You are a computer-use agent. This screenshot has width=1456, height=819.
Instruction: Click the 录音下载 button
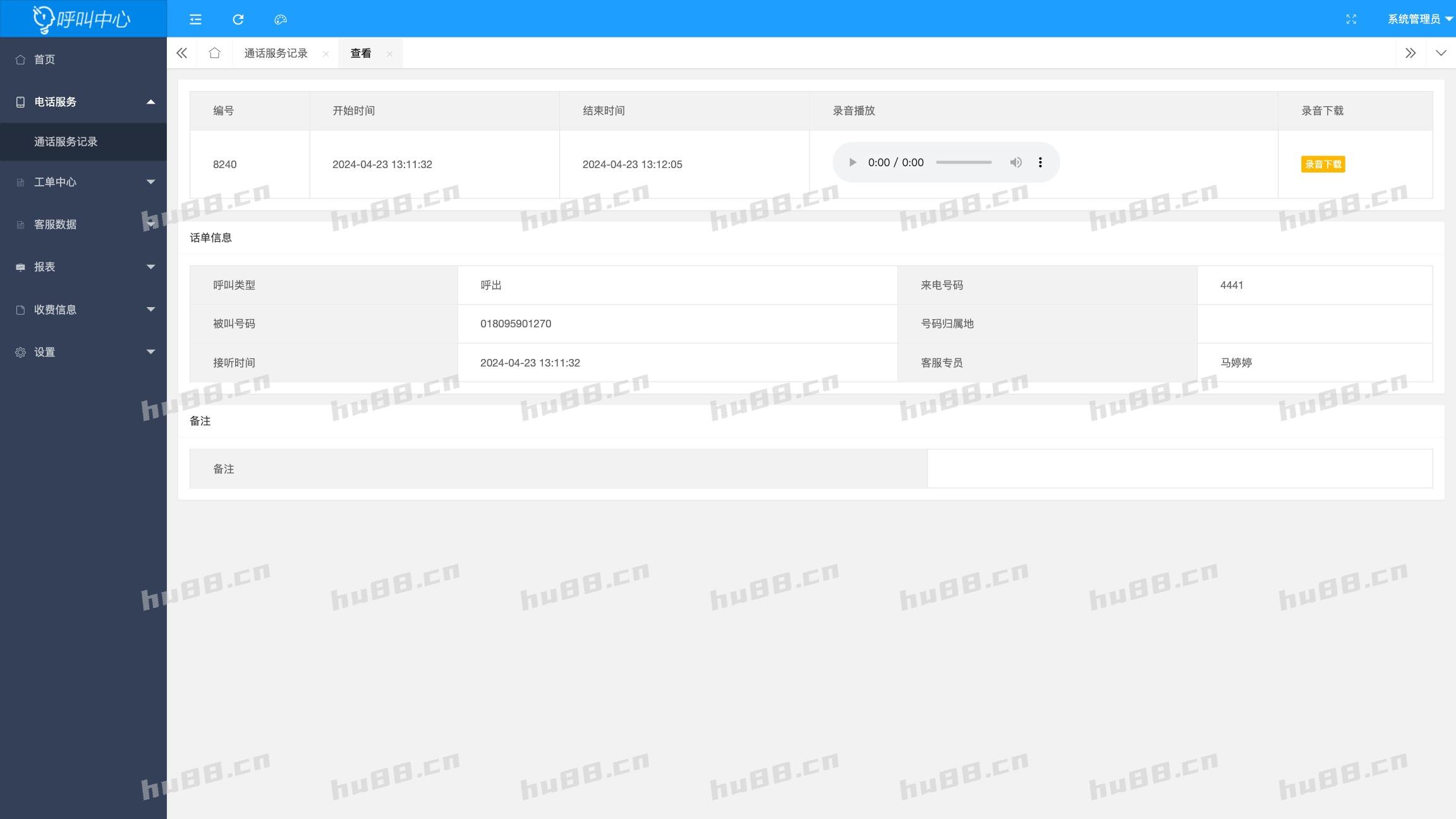pos(1323,164)
